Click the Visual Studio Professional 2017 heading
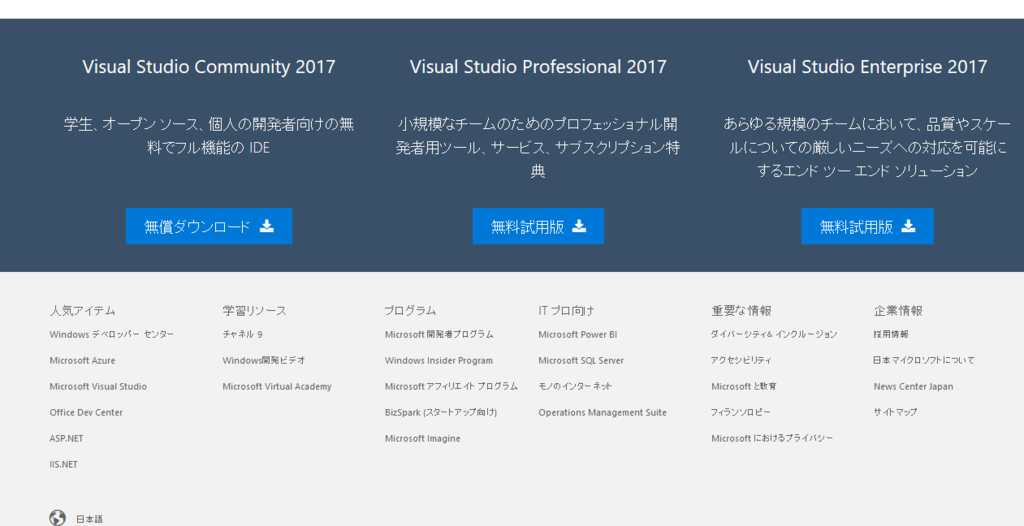Image resolution: width=1024 pixels, height=526 pixels. tap(538, 67)
